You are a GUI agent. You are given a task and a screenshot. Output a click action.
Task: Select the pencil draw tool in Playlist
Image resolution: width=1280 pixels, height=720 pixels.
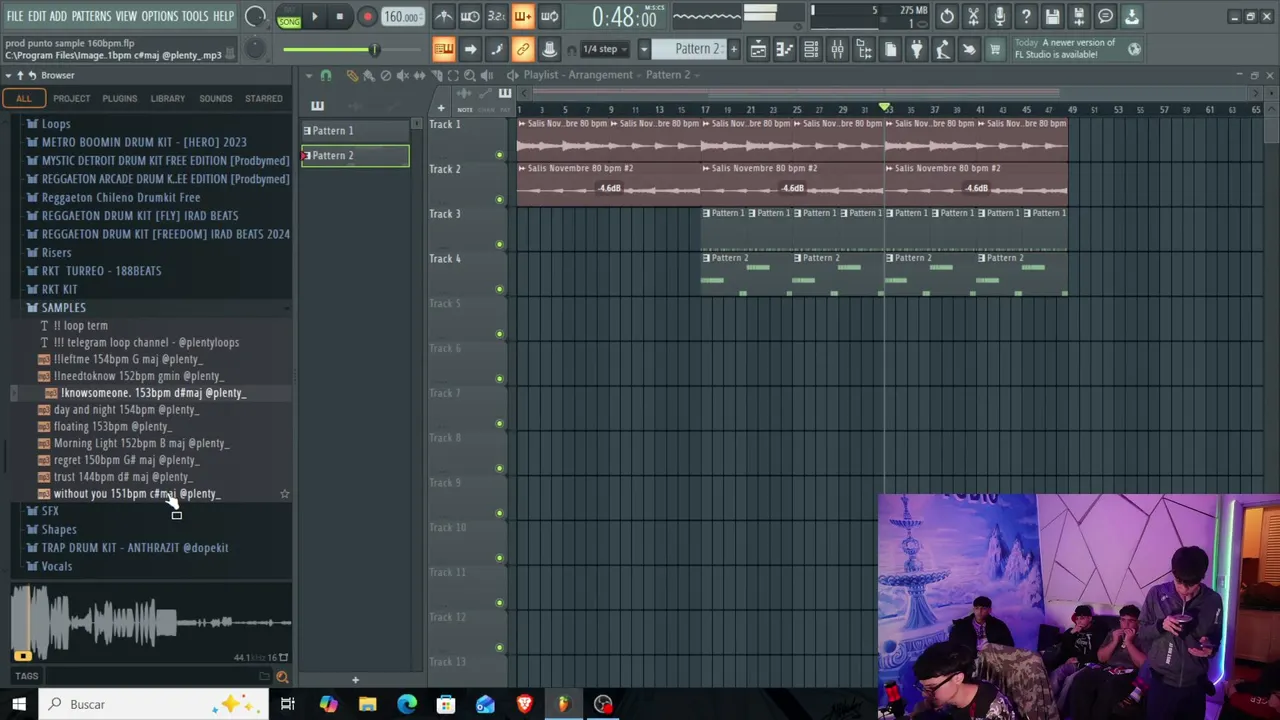(x=352, y=75)
